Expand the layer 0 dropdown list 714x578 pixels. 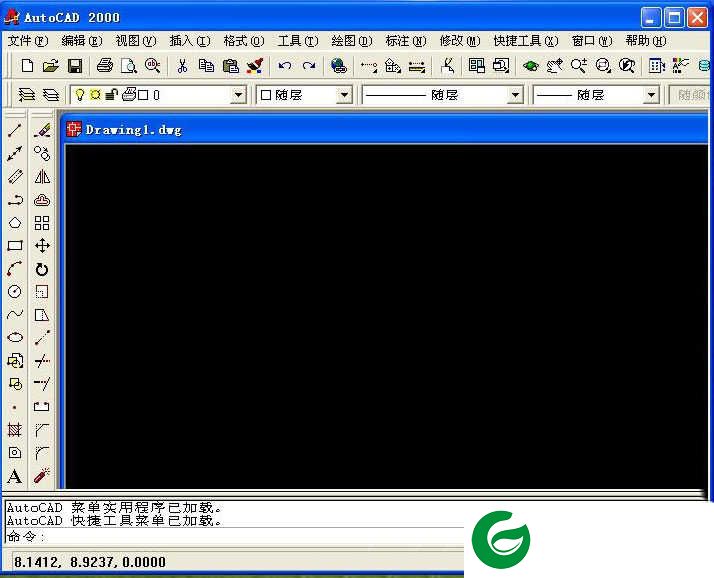pyautogui.click(x=238, y=95)
